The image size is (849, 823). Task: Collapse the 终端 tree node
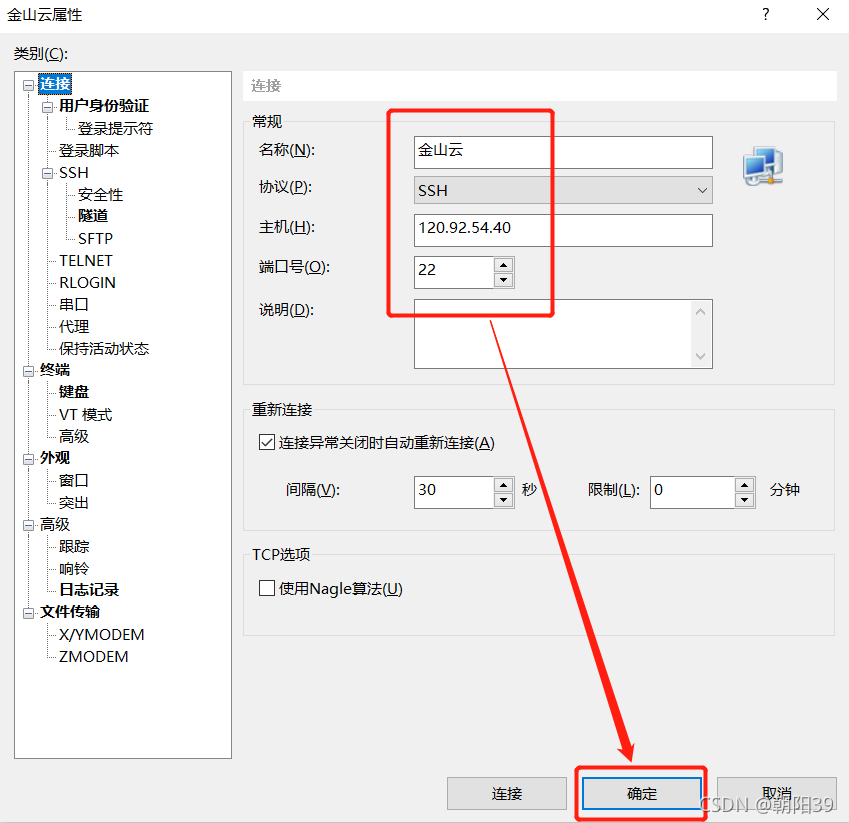[x=28, y=371]
